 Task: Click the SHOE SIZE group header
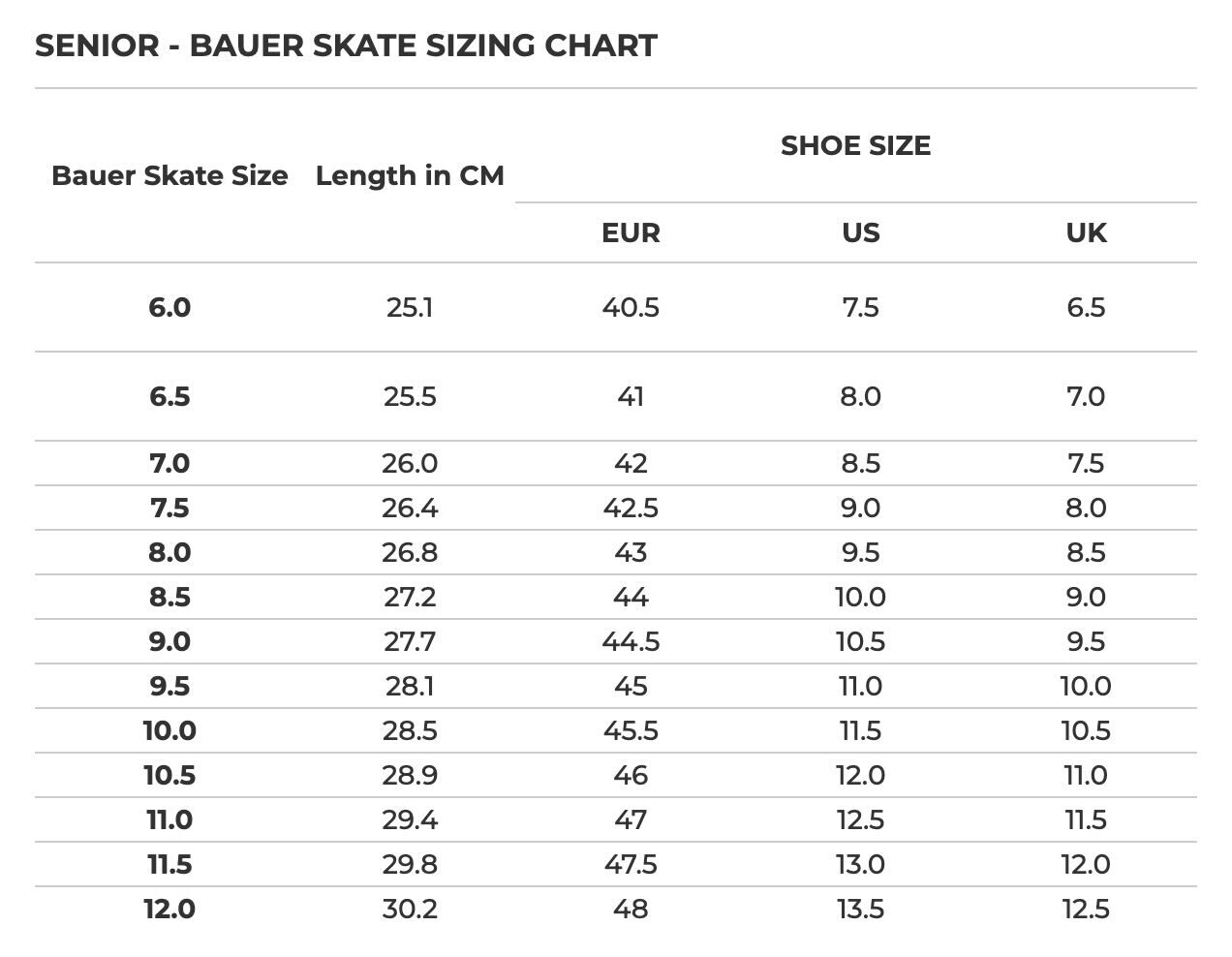[x=855, y=145]
